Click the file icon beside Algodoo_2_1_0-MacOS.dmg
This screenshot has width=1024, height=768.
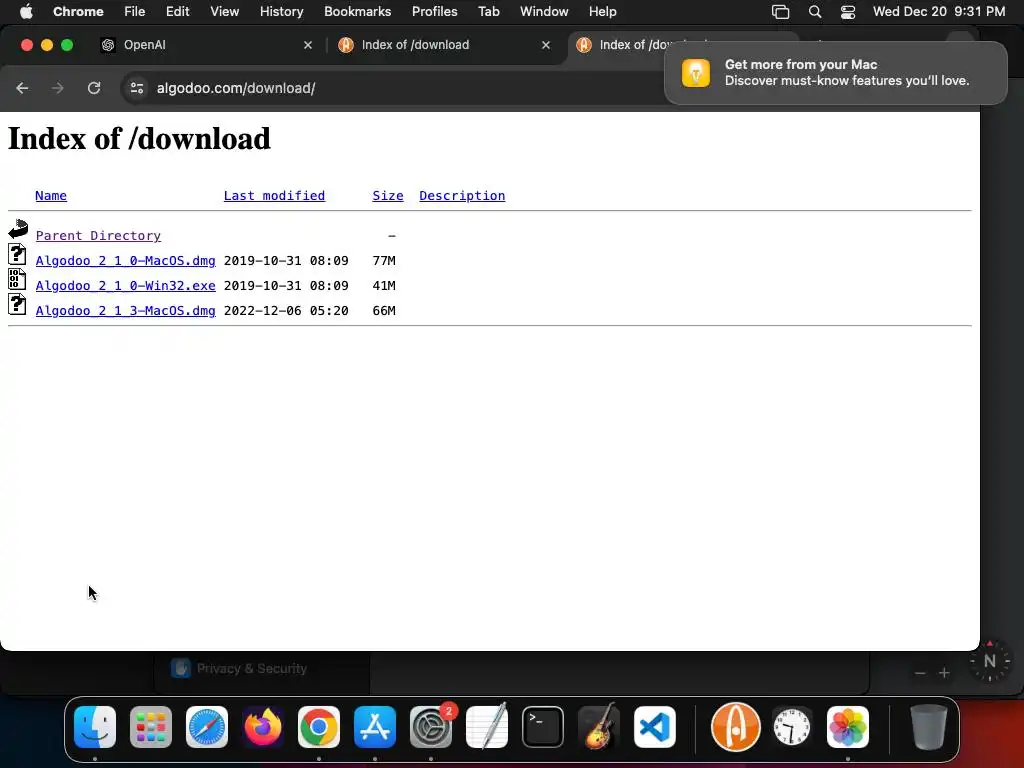click(x=18, y=254)
